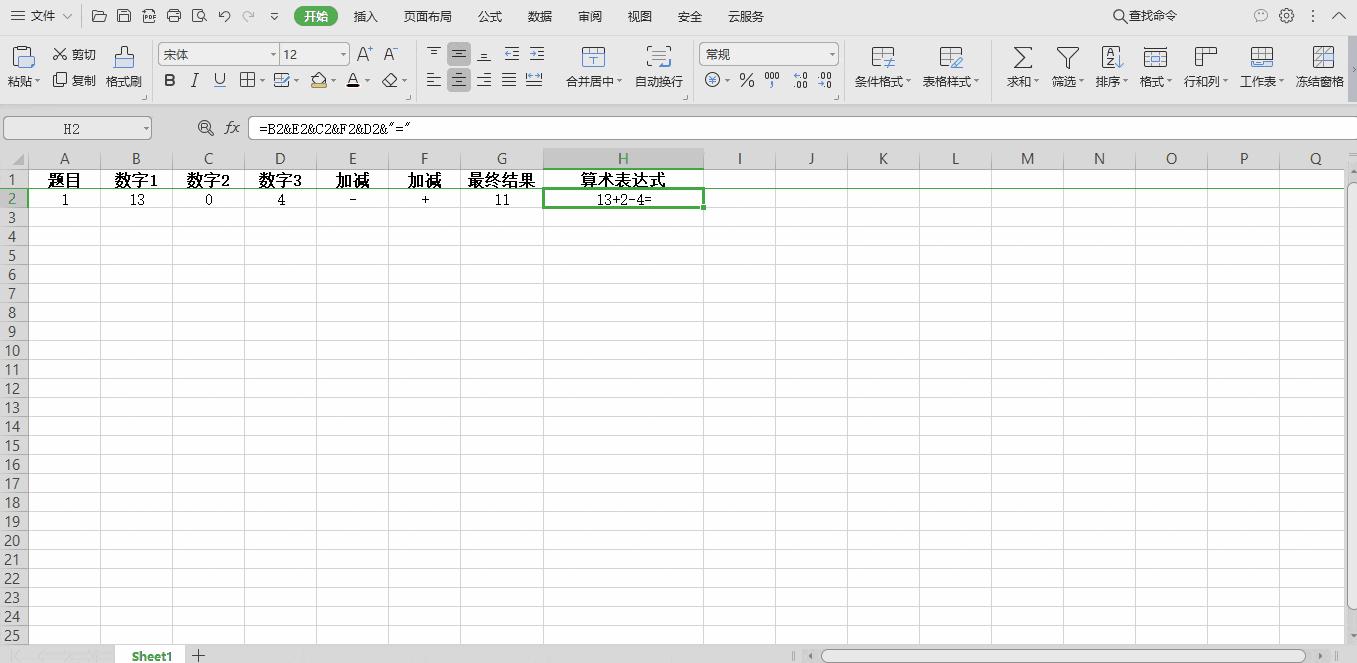Open the 数据 menu
Screen dimensions: 1357x663
(539, 16)
